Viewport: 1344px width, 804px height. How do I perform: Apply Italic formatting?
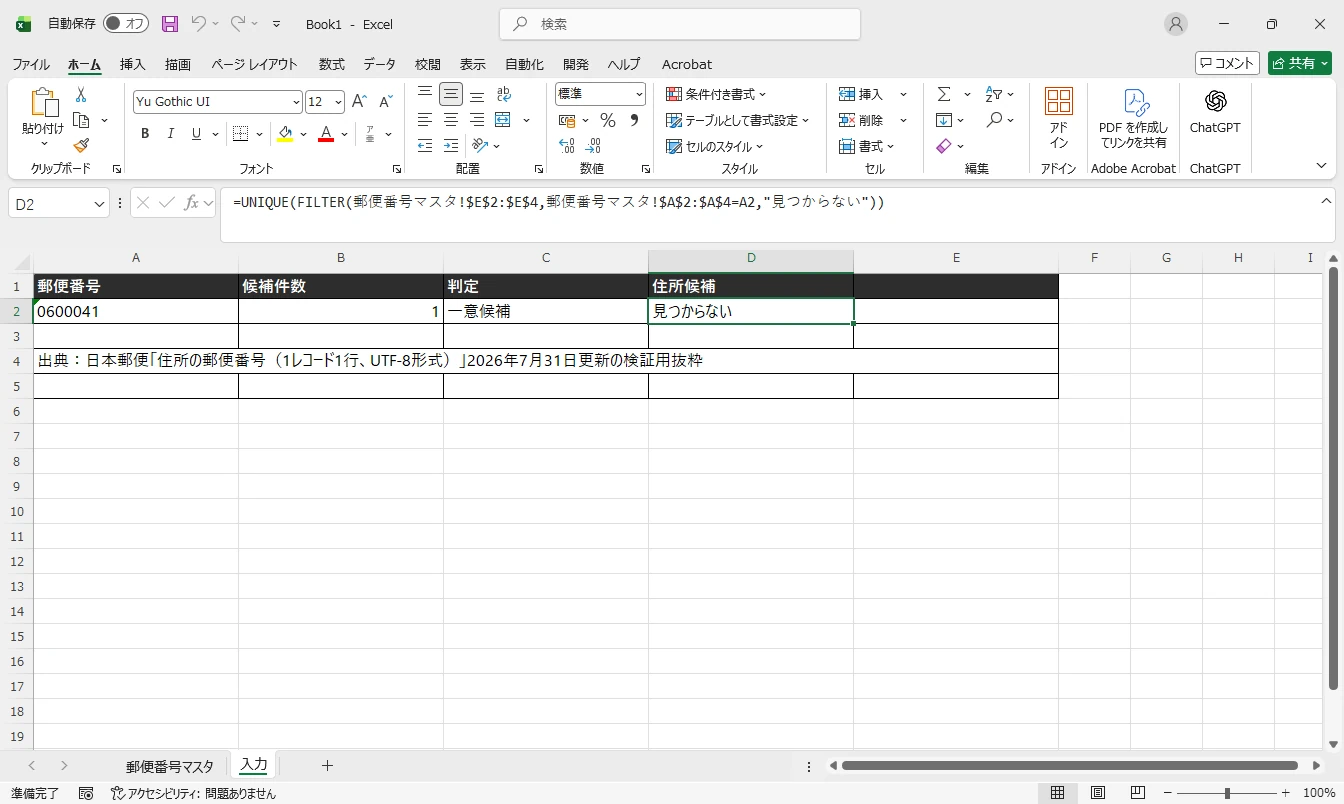[x=171, y=134]
